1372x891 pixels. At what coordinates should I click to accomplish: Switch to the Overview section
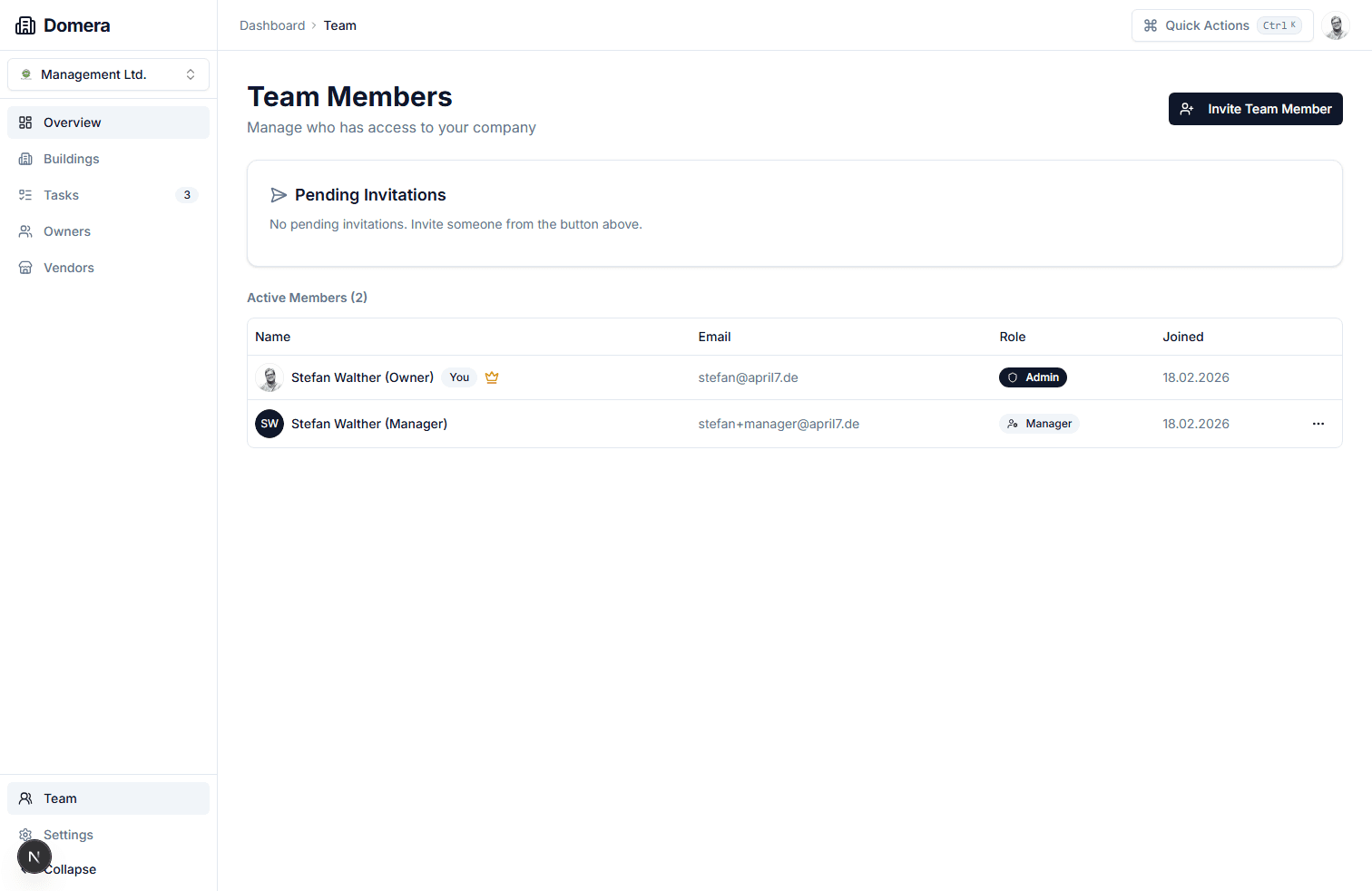(72, 122)
